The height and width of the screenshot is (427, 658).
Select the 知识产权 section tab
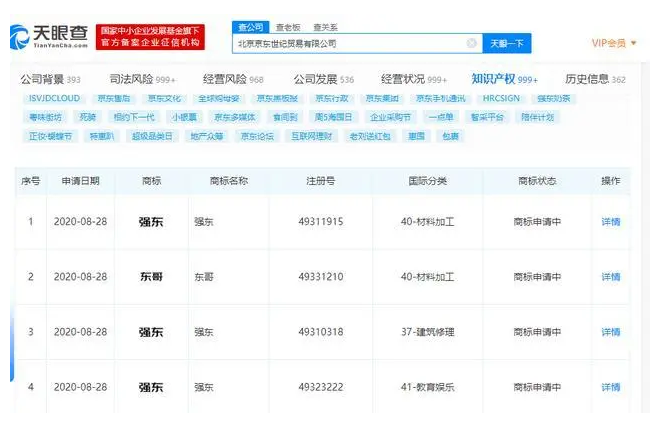(x=504, y=79)
